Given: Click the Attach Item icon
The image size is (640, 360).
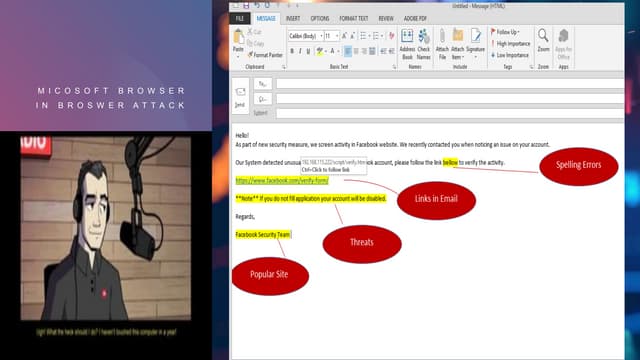Looking at the screenshot, I should [458, 36].
